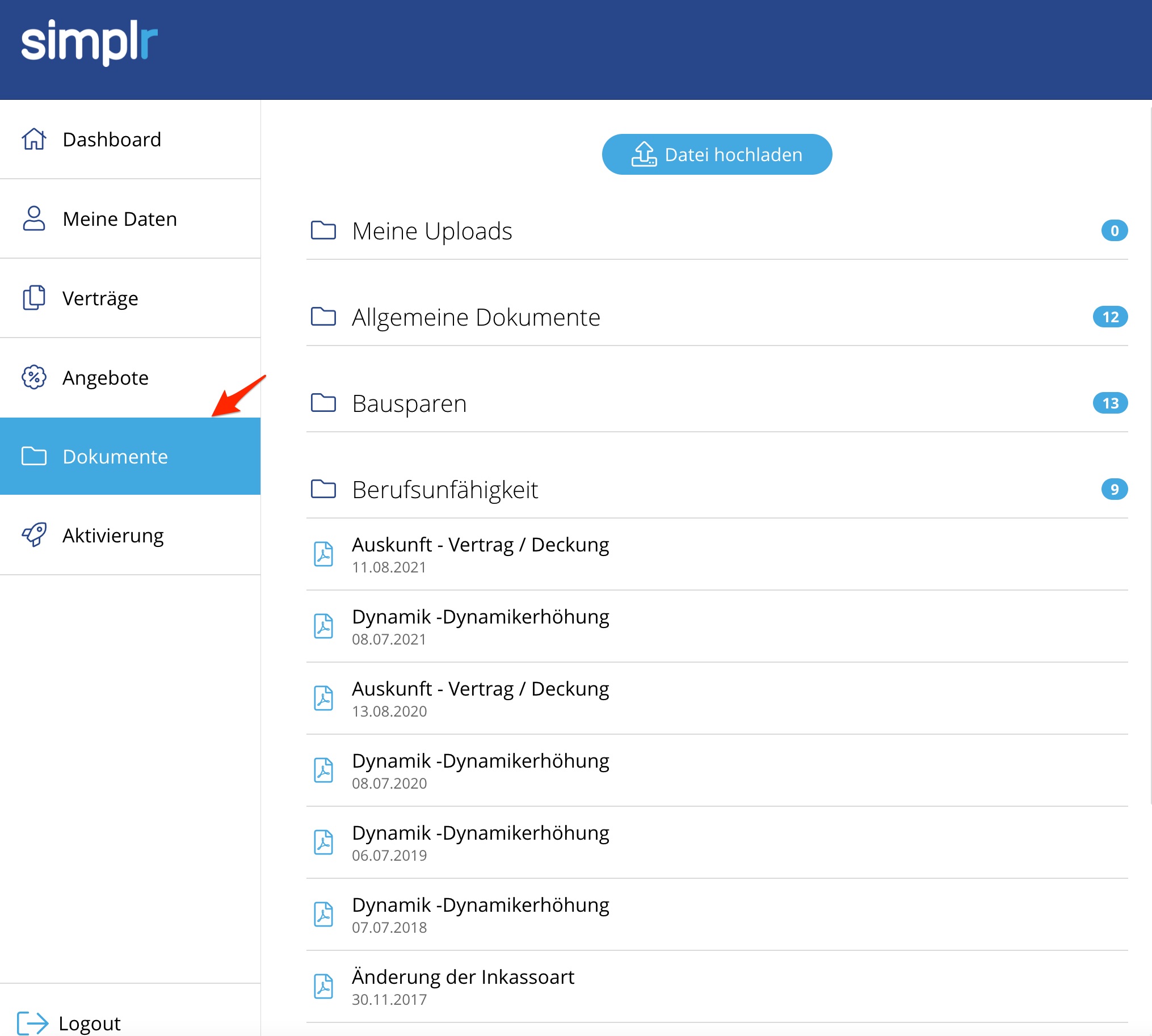1152x1036 pixels.
Task: Click the Logout arrow icon
Action: [32, 1023]
